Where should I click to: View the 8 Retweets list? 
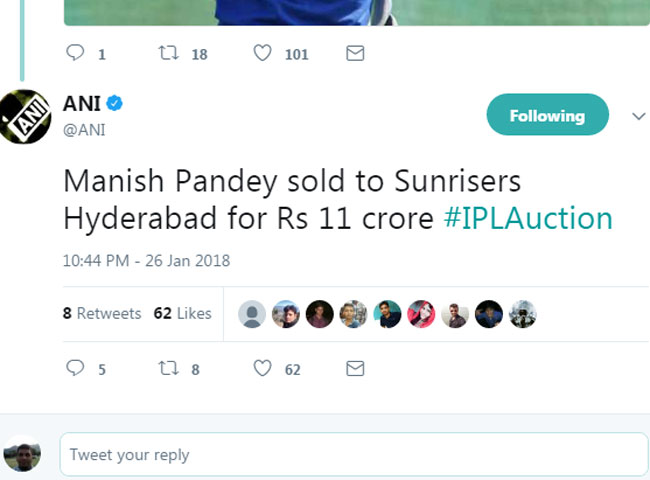point(101,313)
